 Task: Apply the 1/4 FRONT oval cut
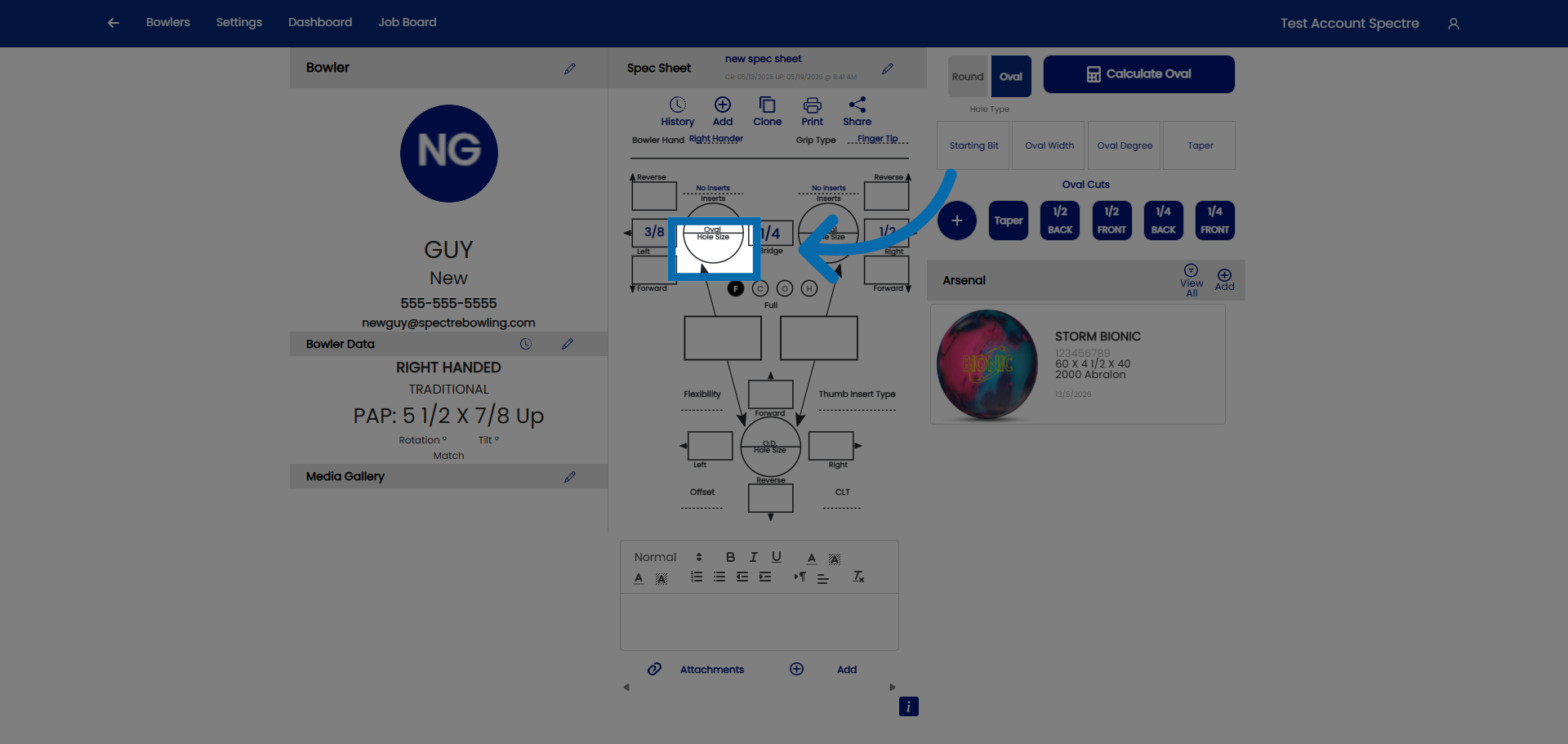1215,221
